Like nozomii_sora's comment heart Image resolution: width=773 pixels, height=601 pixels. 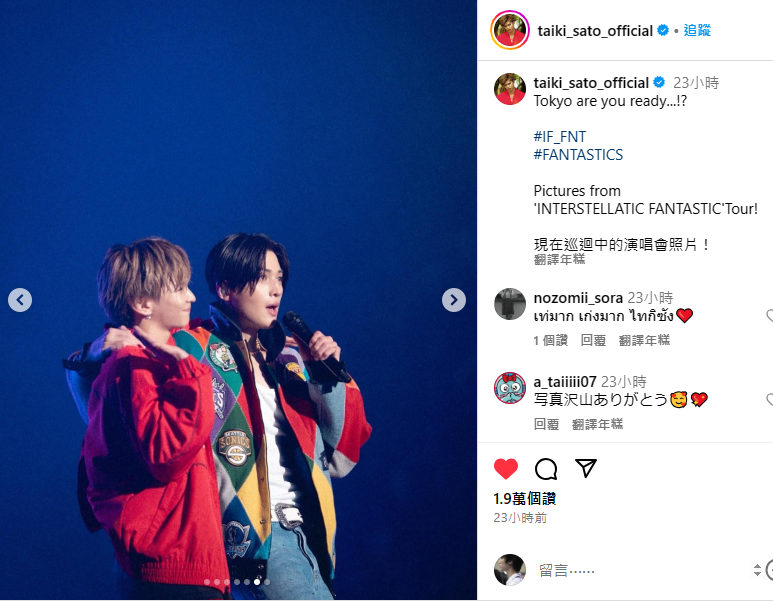tap(770, 316)
